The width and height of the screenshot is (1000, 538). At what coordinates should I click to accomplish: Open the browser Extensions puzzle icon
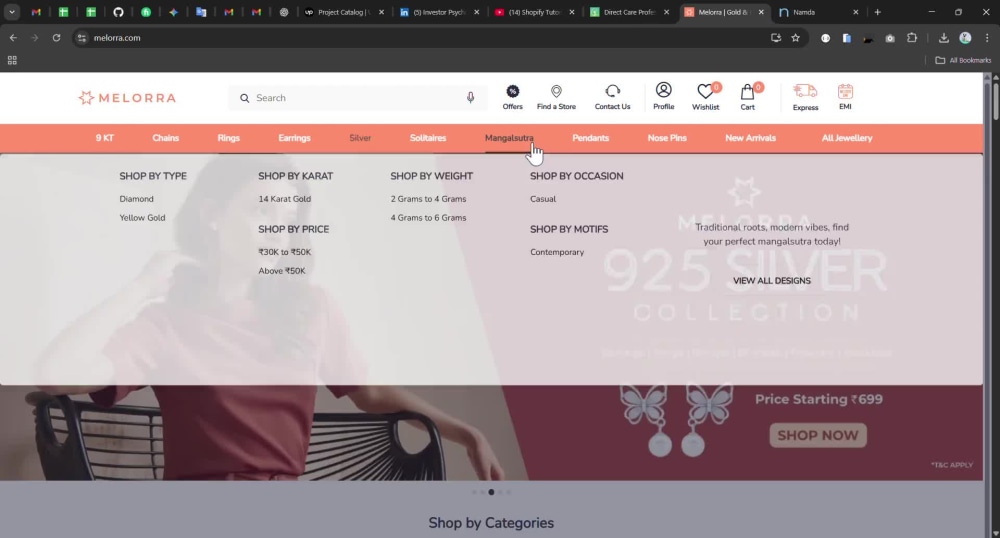912,38
